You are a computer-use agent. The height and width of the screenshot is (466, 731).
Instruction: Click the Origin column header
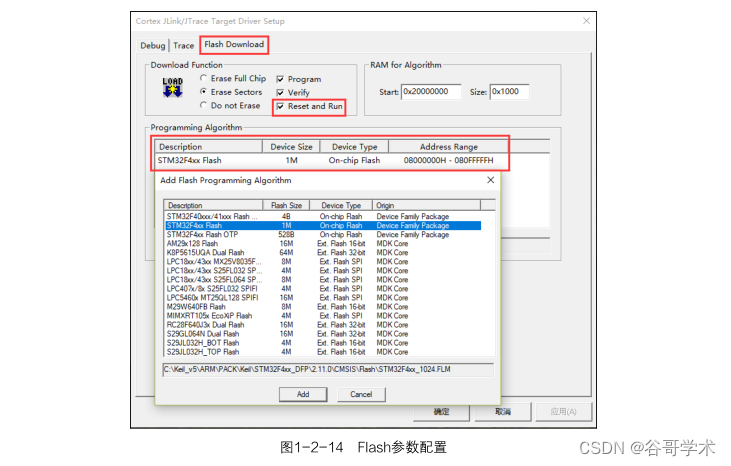(426, 206)
